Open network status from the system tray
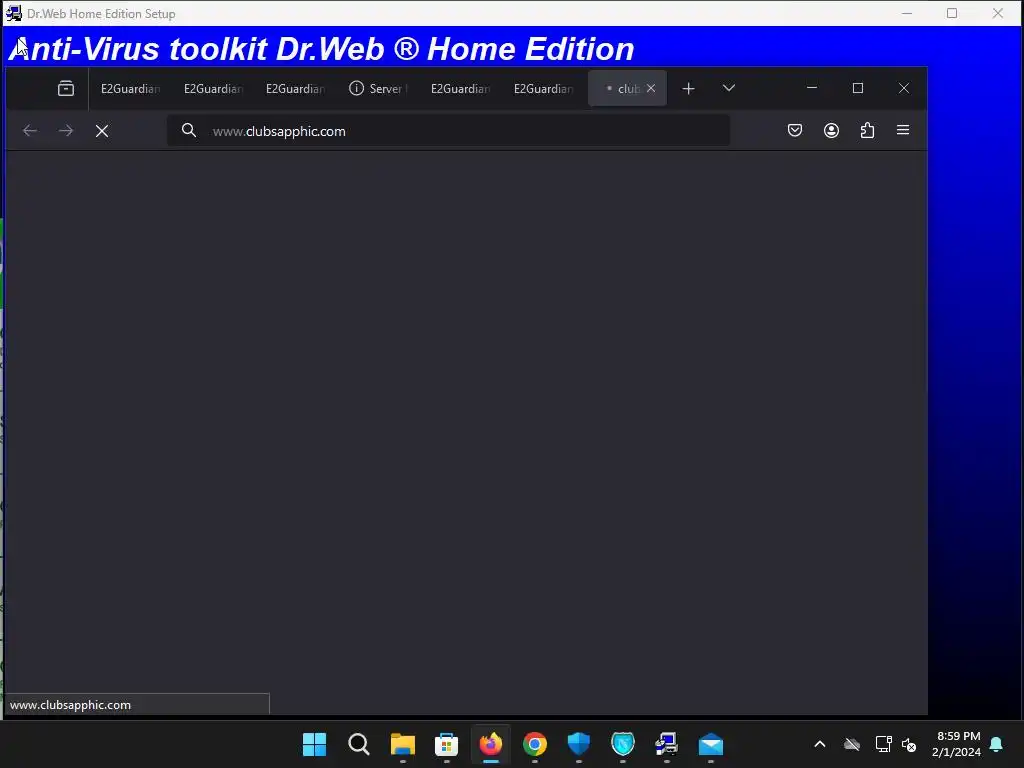Image resolution: width=1024 pixels, height=768 pixels. click(x=884, y=744)
